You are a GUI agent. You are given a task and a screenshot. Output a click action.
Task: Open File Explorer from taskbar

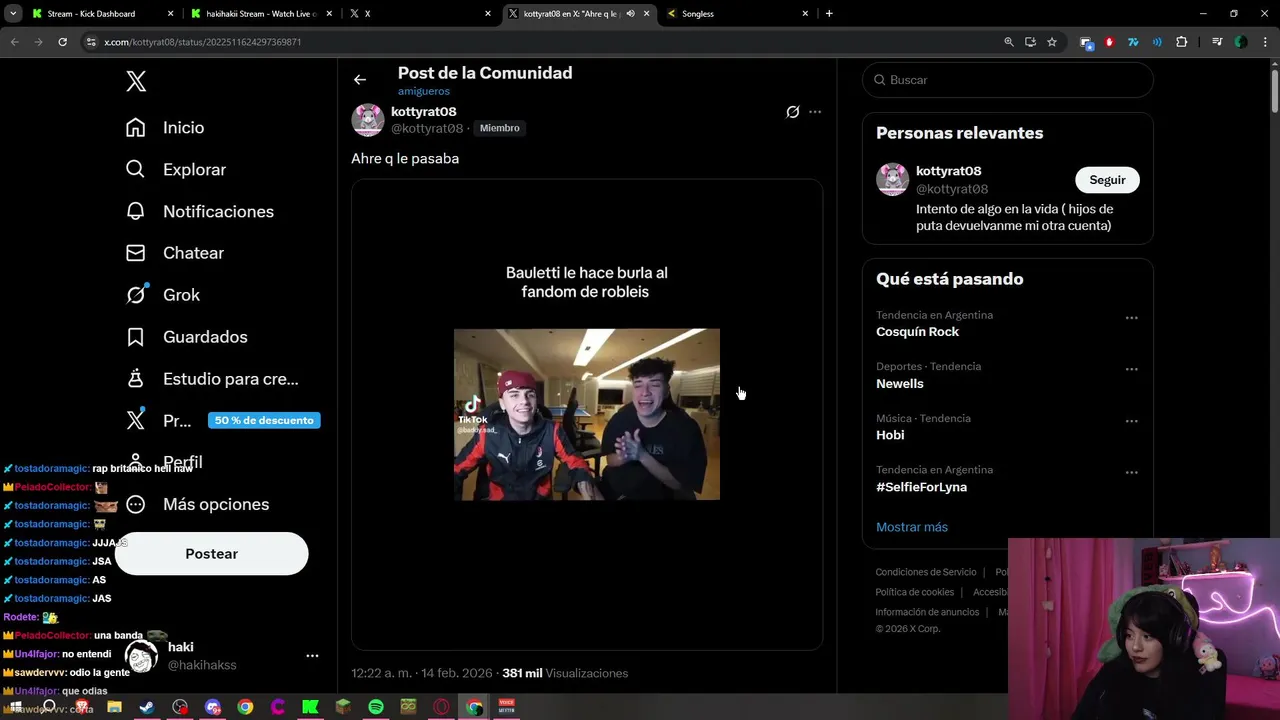point(114,707)
